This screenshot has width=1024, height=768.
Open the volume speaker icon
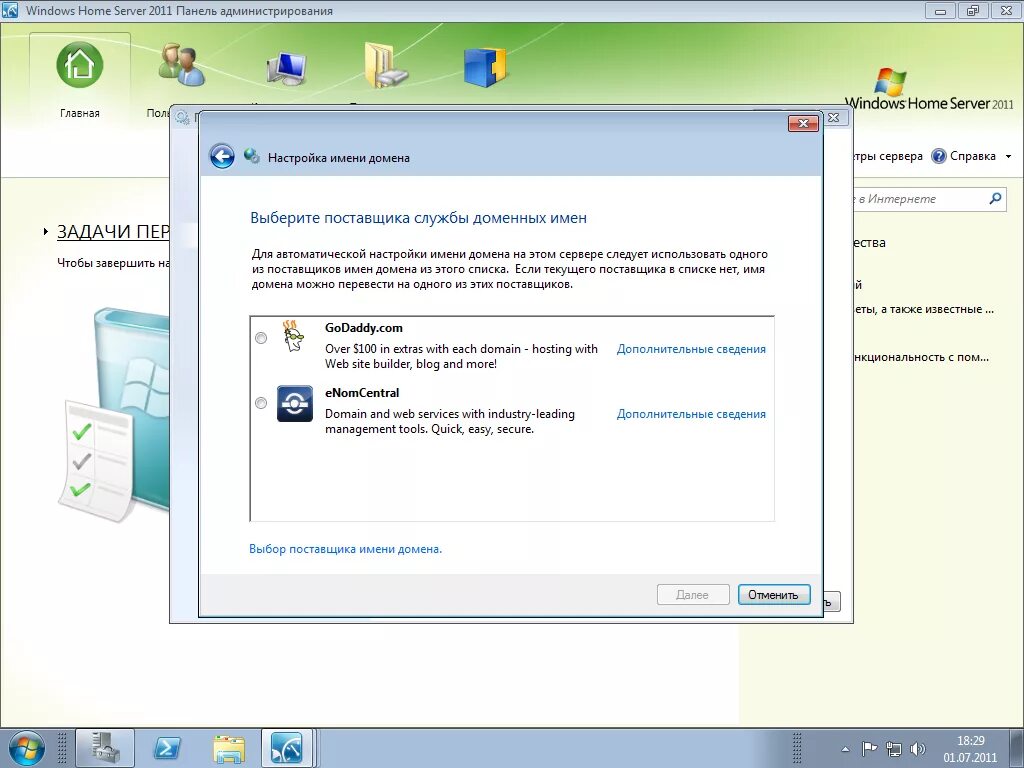[x=918, y=748]
